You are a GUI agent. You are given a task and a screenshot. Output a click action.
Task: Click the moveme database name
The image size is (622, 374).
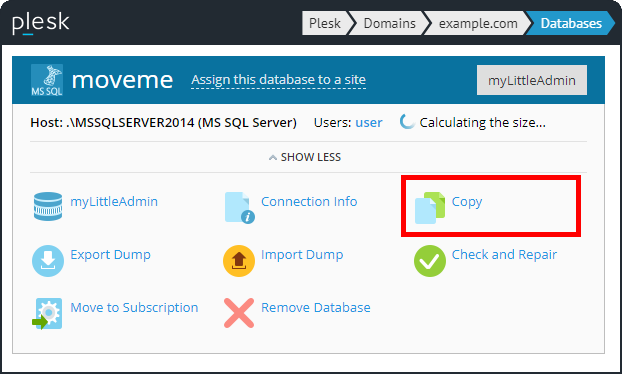pos(122,80)
